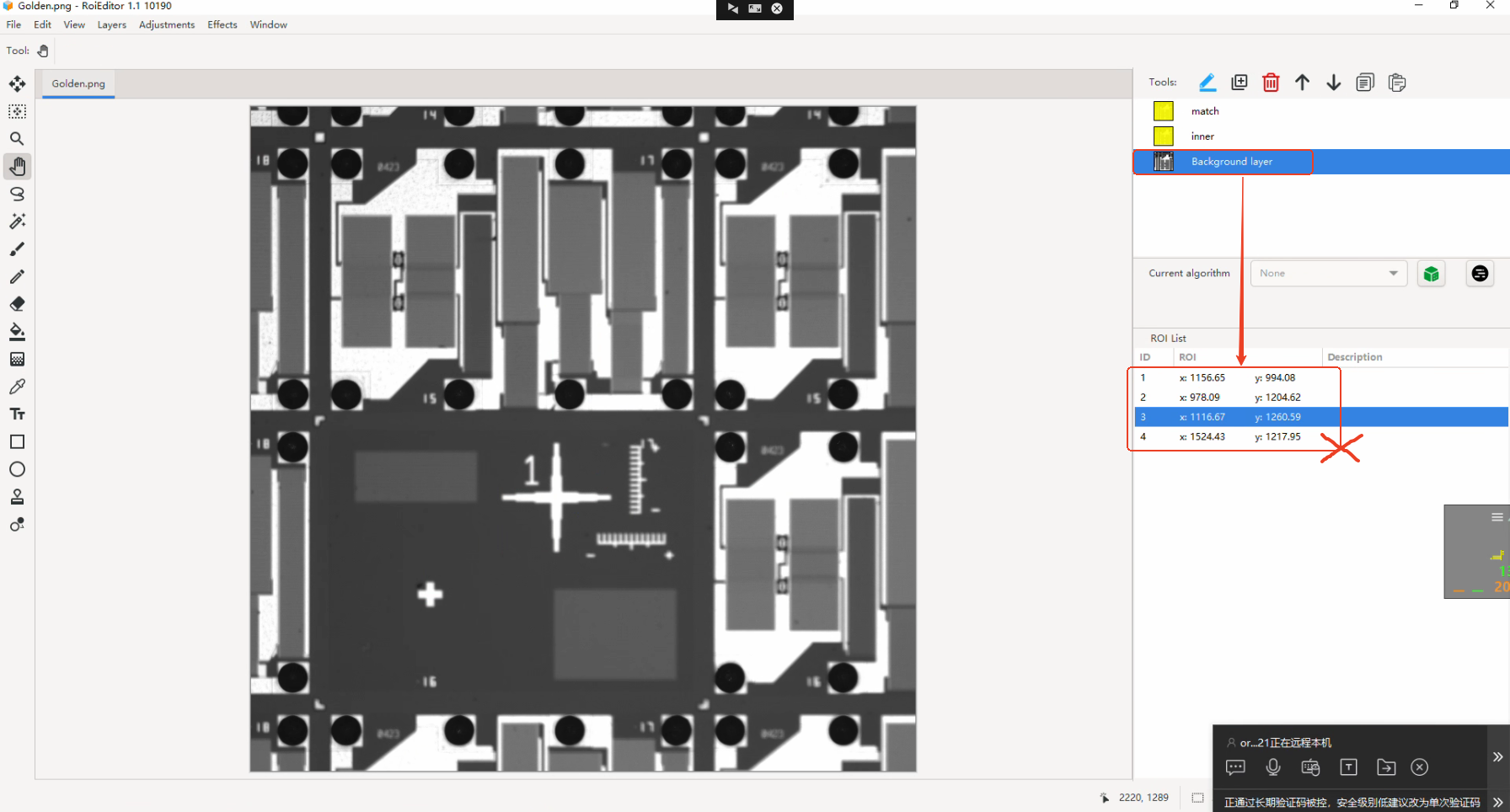Click the green cube algorithm button

click(1431, 274)
